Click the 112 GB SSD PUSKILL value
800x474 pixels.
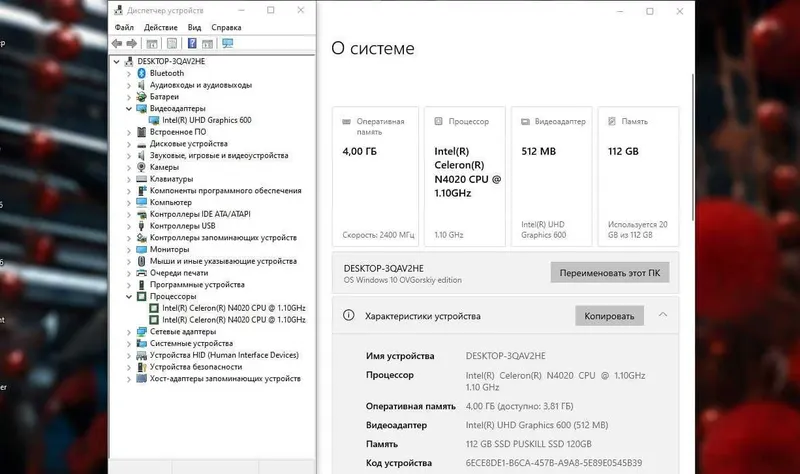[529, 444]
